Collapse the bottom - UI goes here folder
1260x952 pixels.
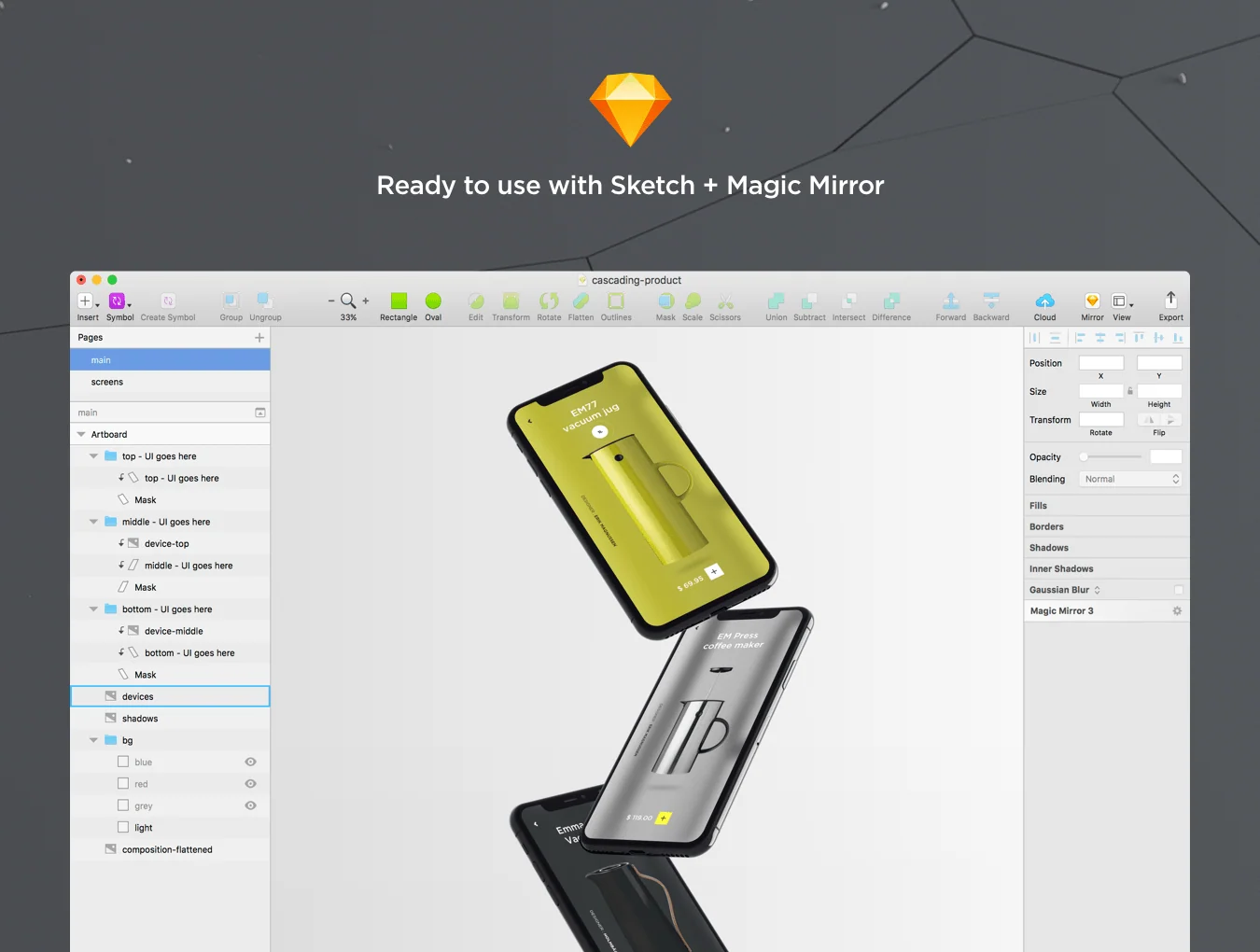click(x=93, y=609)
